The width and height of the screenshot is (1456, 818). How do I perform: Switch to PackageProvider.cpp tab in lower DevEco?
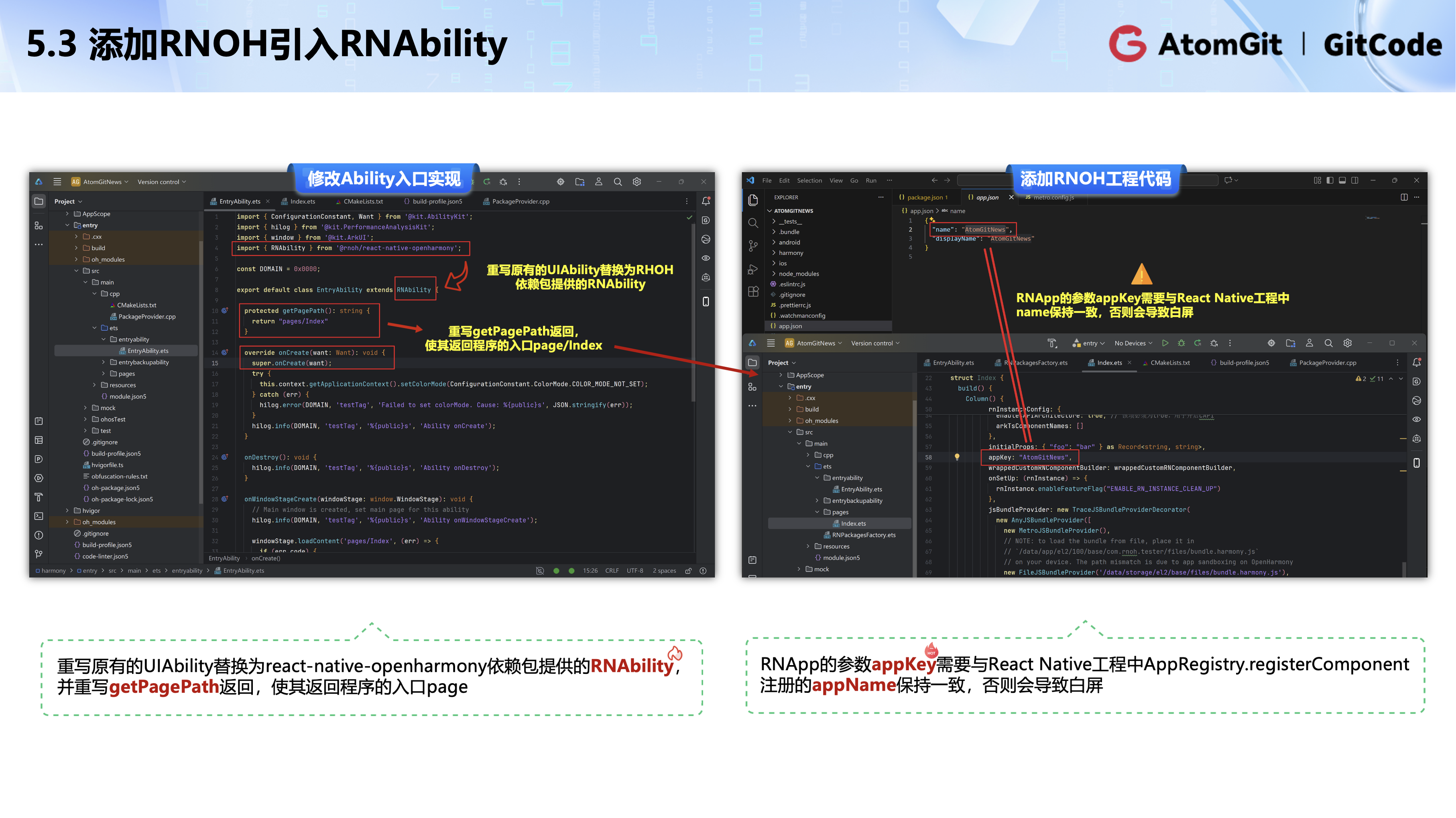(x=1323, y=363)
